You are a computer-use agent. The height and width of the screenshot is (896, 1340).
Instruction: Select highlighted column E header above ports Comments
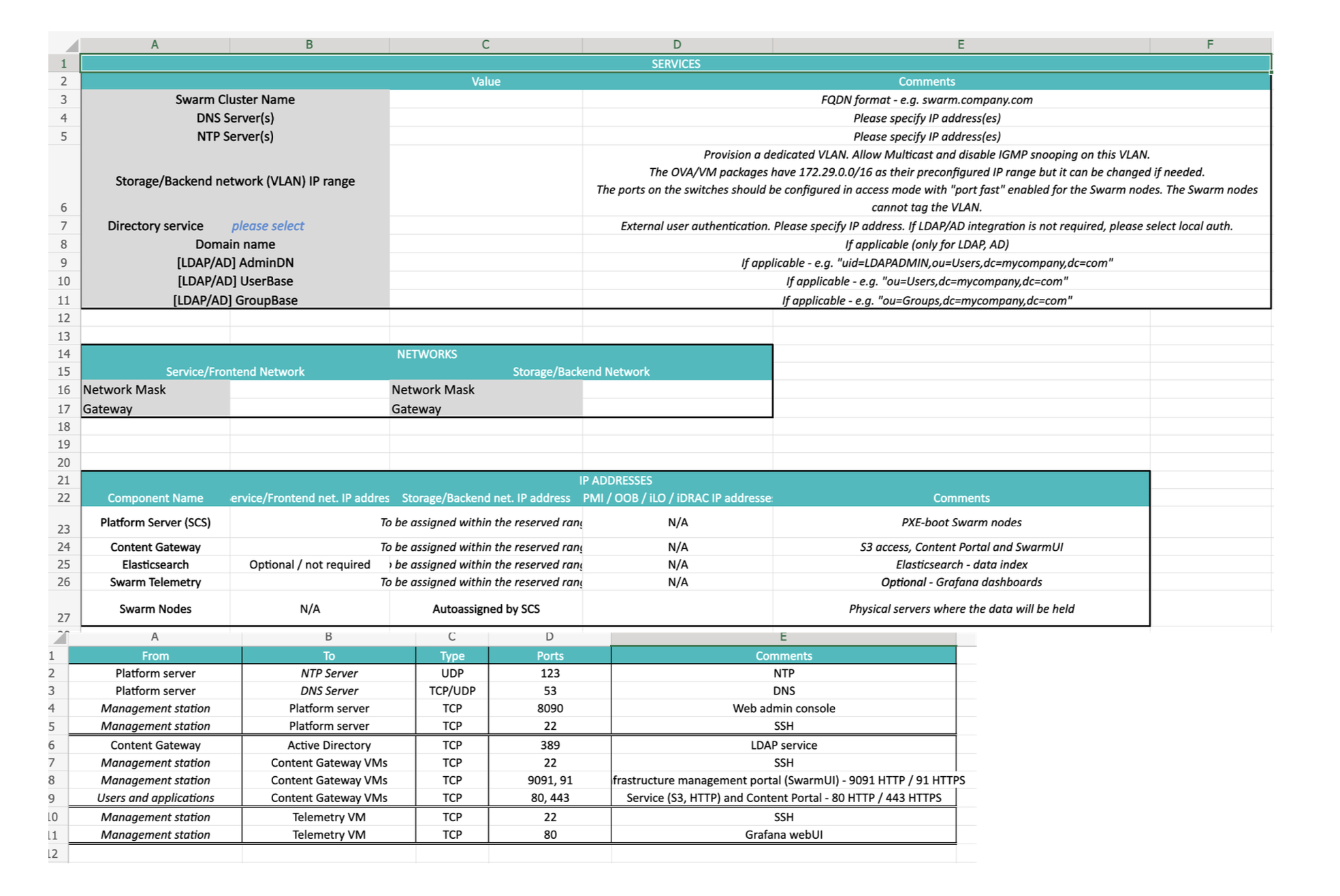pos(783,637)
